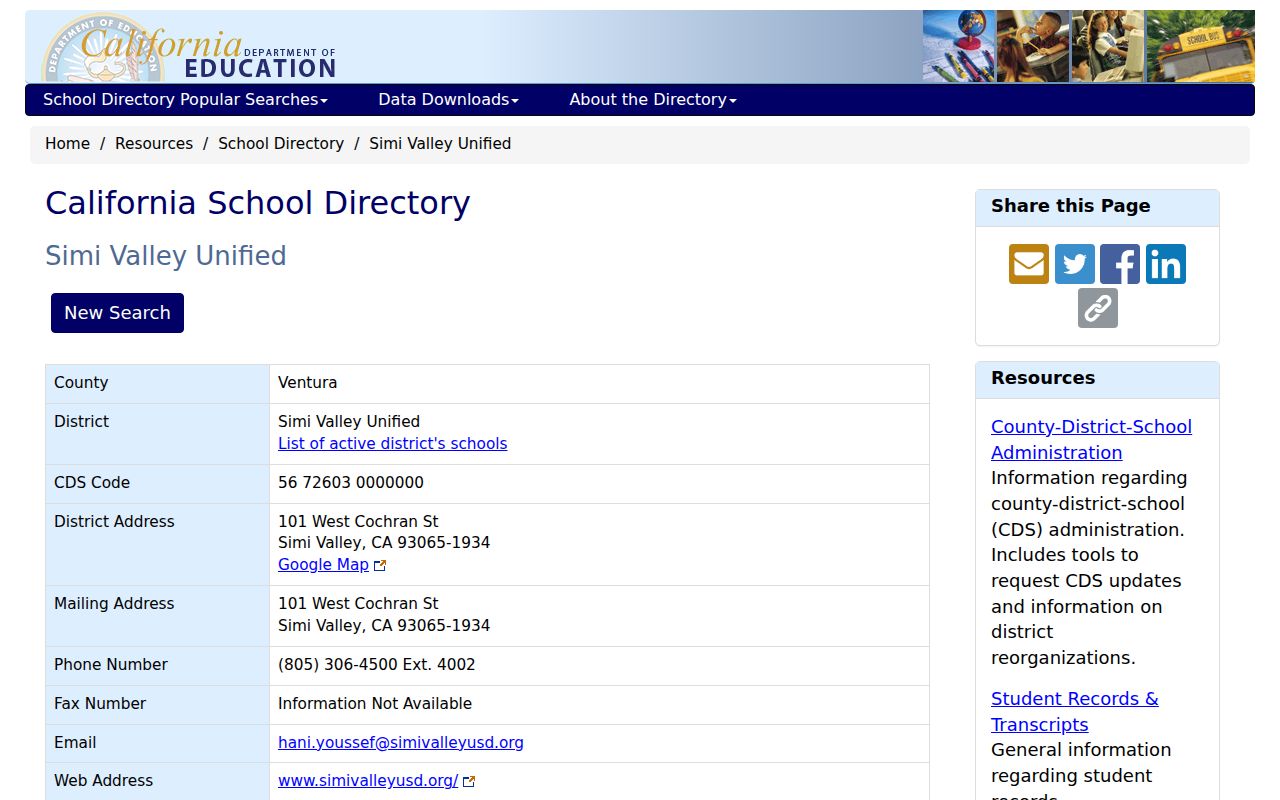Screen dimensions: 1280x800
Task: Open List of active district's schools
Action: pos(392,443)
